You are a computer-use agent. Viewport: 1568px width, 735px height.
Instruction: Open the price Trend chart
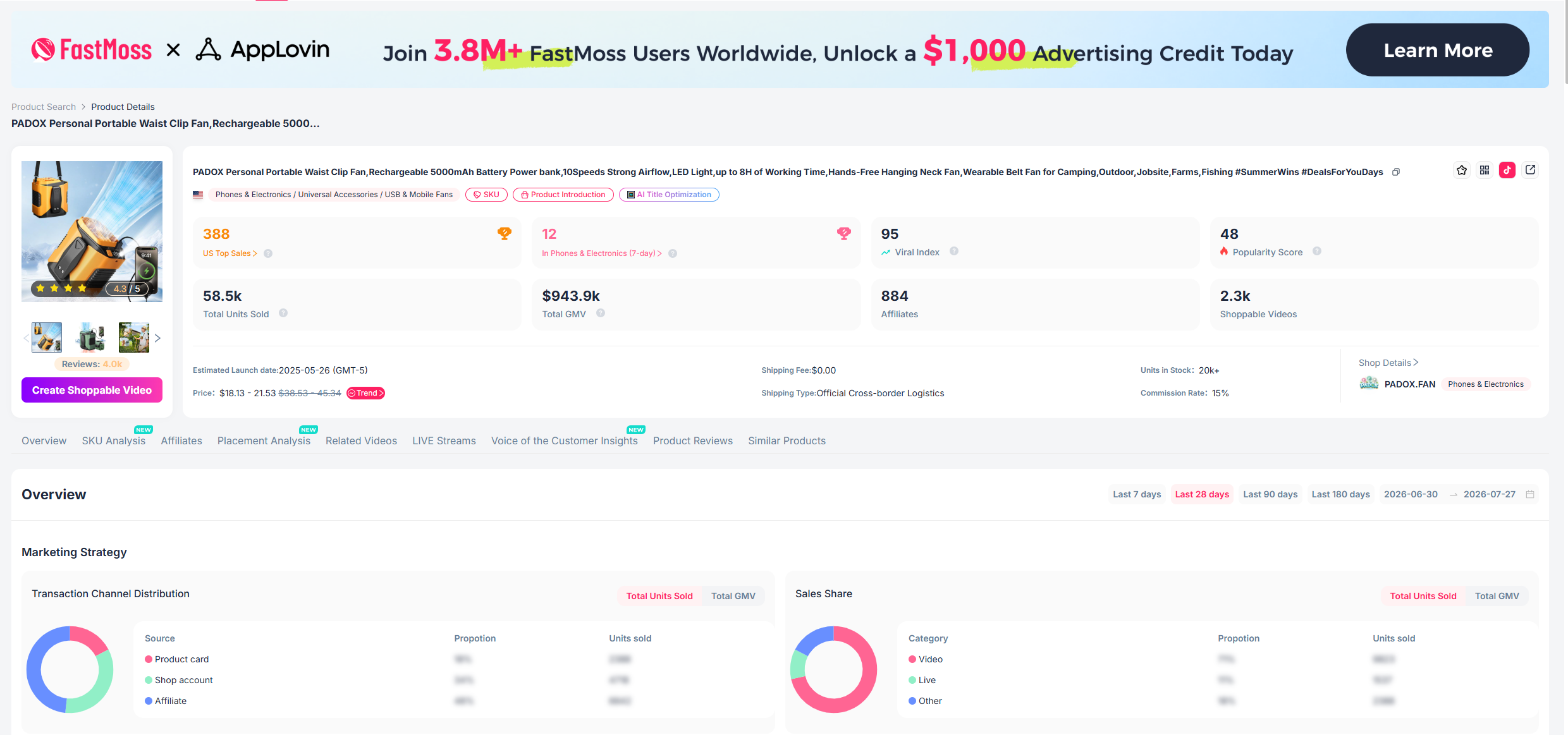[x=366, y=393]
